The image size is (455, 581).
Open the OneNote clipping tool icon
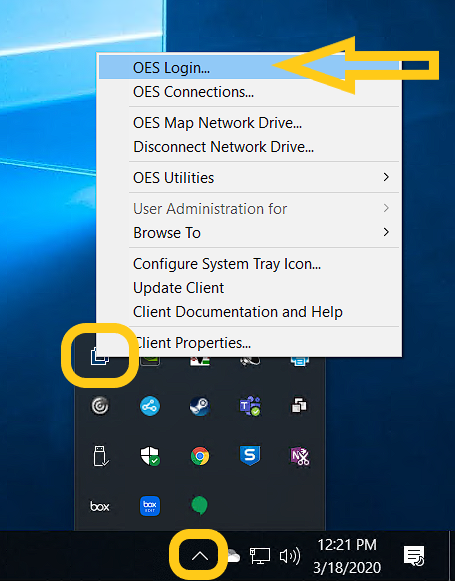pos(300,456)
